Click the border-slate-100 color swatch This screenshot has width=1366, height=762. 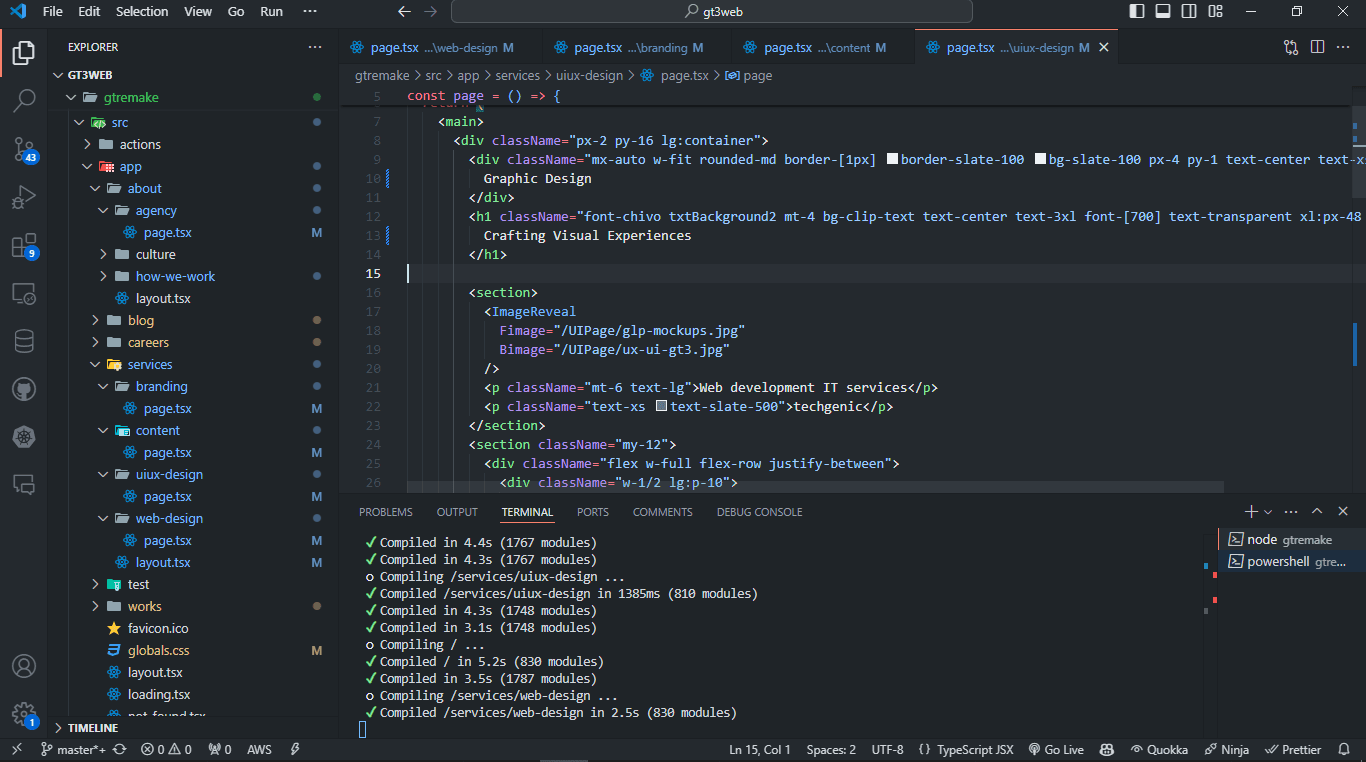pyautogui.click(x=893, y=159)
